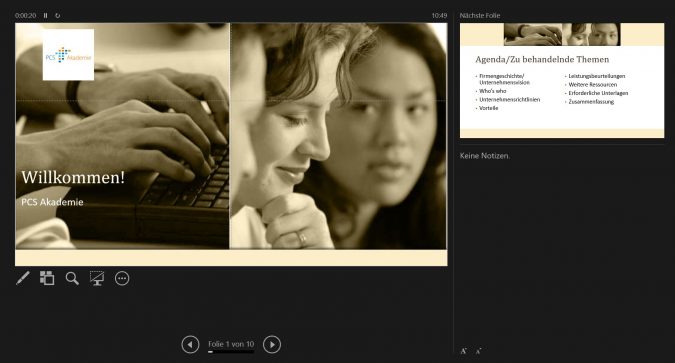The width and height of the screenshot is (675, 363).
Task: Click the Willkommen! slide title
Action: pos(73,177)
